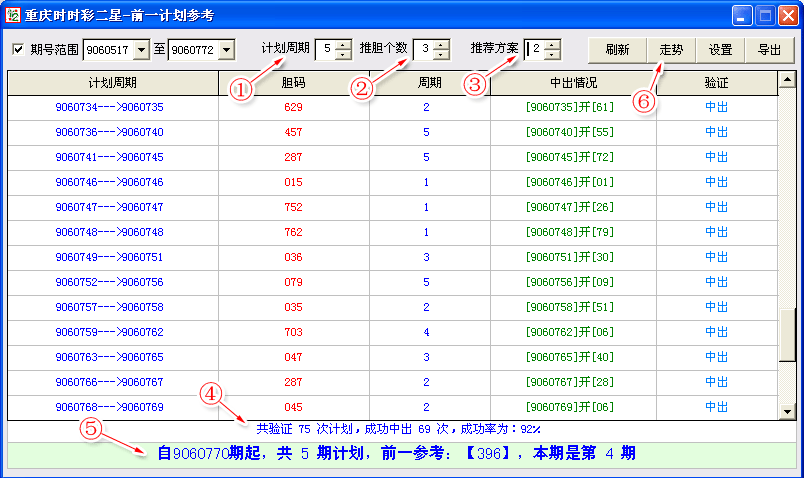The width and height of the screenshot is (804, 478).
Task: Minimize the 重庆时时彩 window
Action: 742,15
